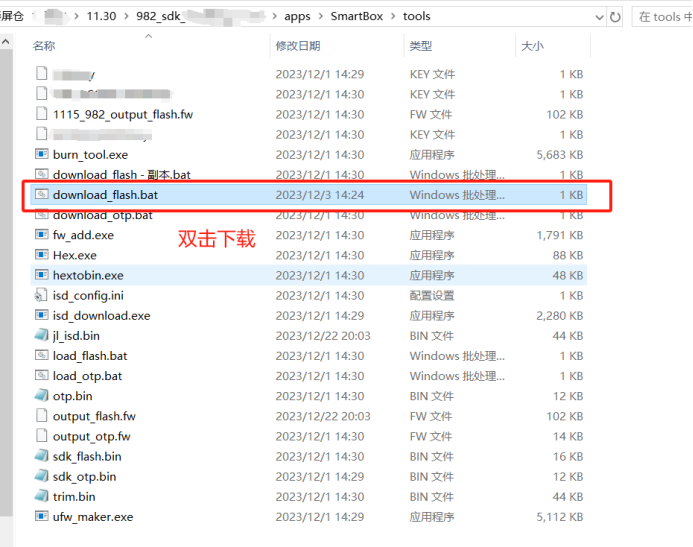Click the navigation pane vertical scrollbar
Image resolution: width=693 pixels, height=547 pixels.
[x=6, y=283]
